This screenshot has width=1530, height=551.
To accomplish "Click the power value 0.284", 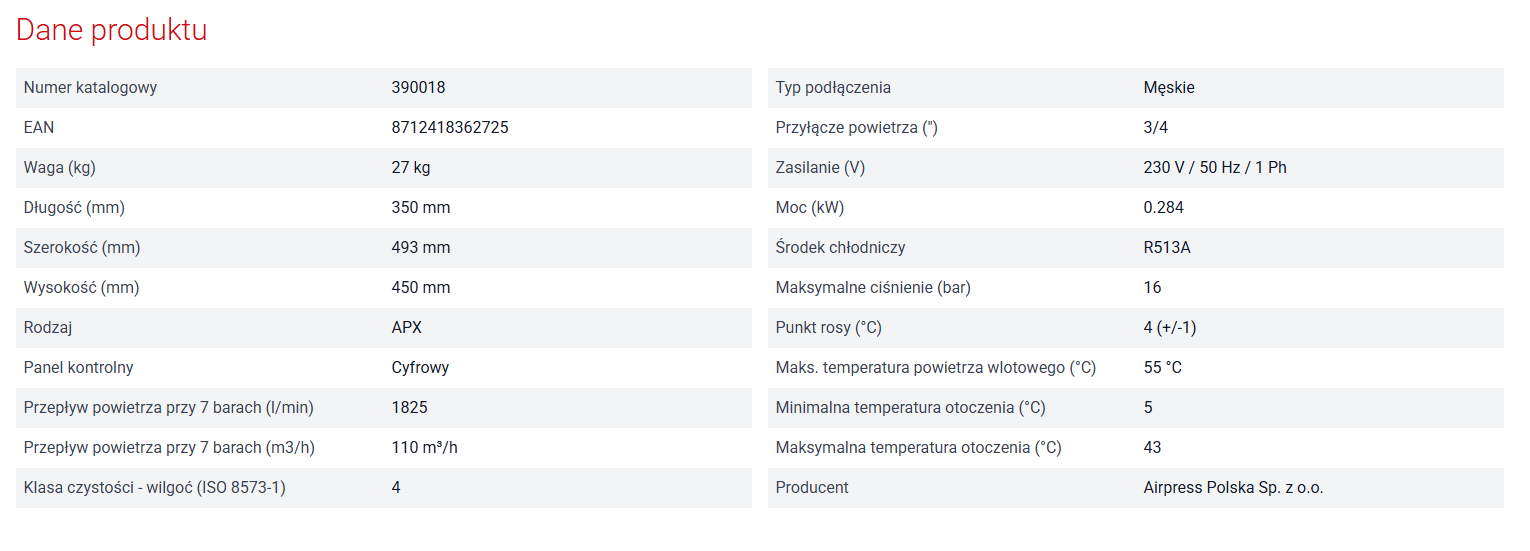I will (x=1163, y=208).
